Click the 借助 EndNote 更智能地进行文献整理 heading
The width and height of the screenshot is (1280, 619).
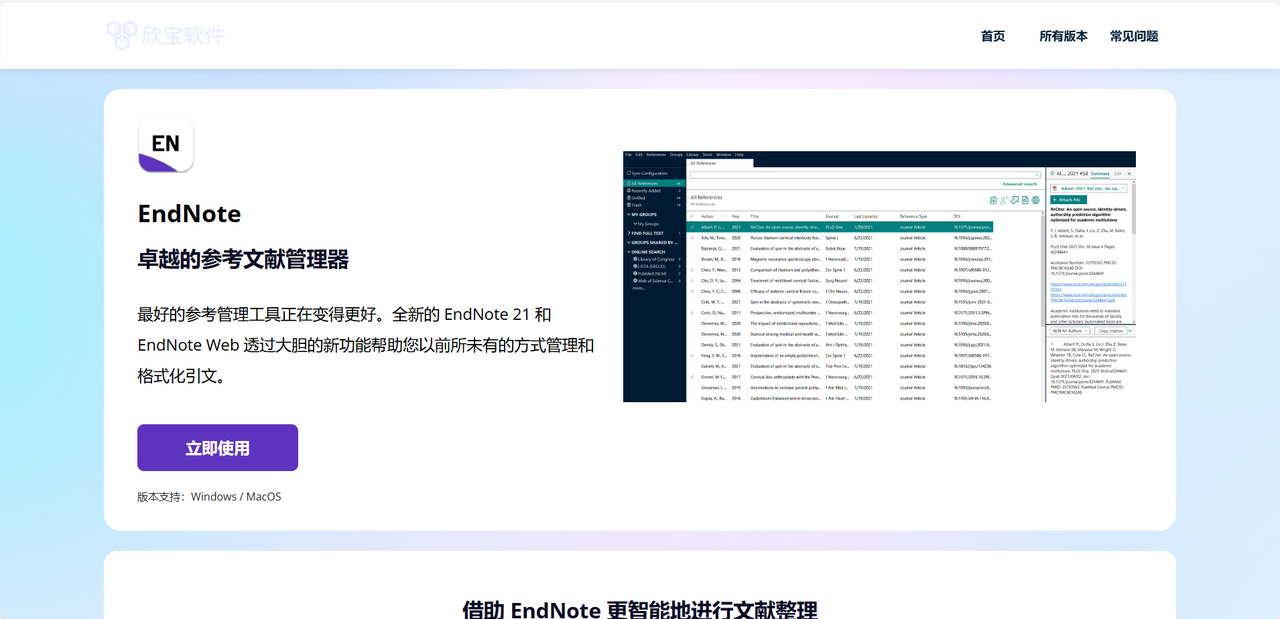pyautogui.click(x=640, y=609)
